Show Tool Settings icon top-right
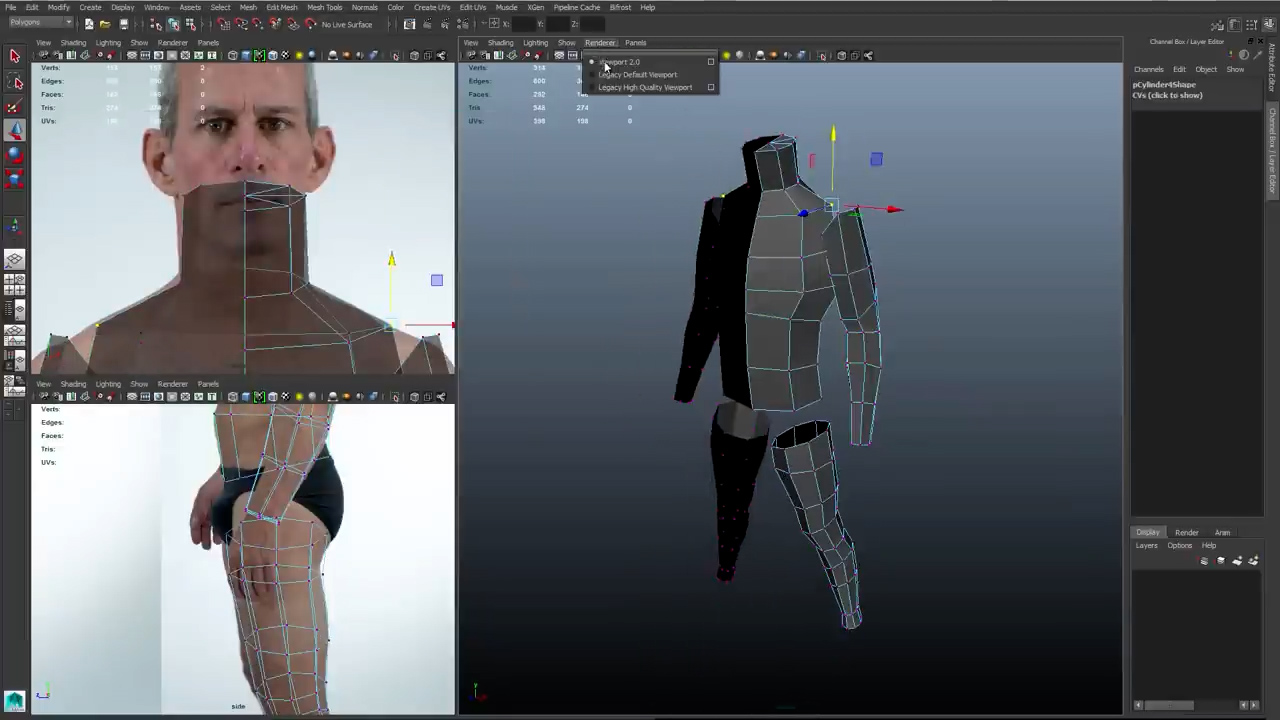Image resolution: width=1280 pixels, height=720 pixels. [1252, 25]
